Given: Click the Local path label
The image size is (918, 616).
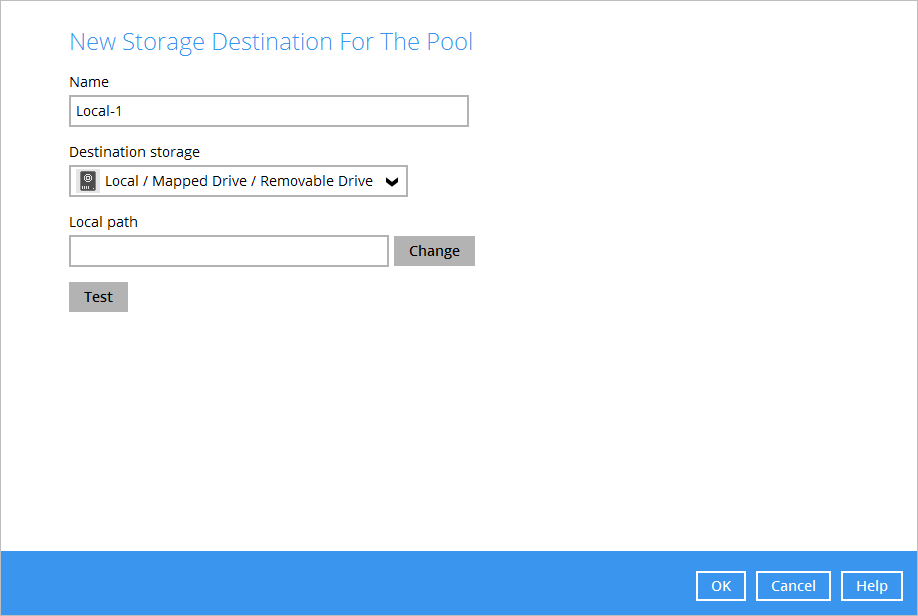Looking at the screenshot, I should [103, 222].
